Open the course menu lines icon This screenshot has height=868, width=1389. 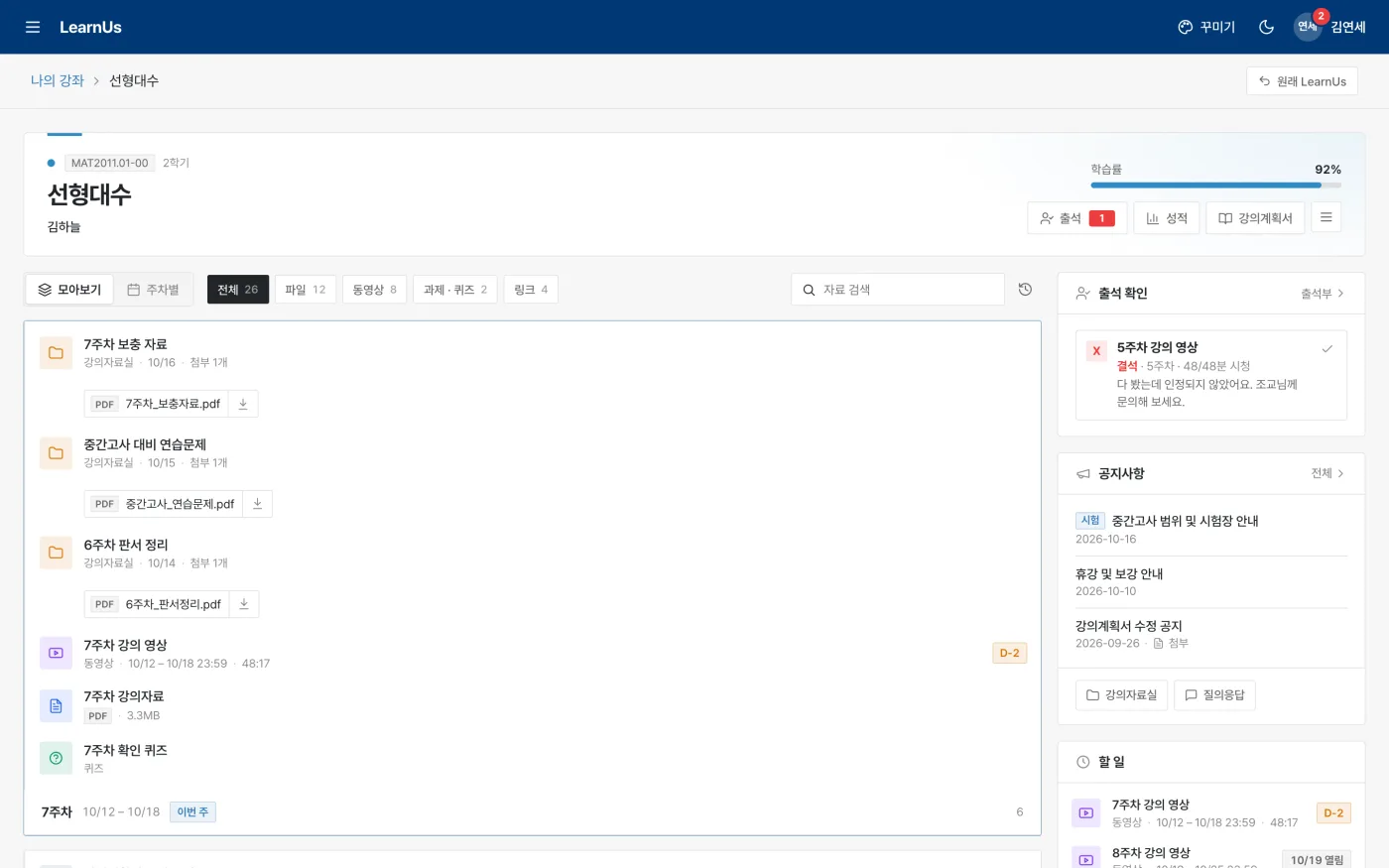pyautogui.click(x=1326, y=217)
